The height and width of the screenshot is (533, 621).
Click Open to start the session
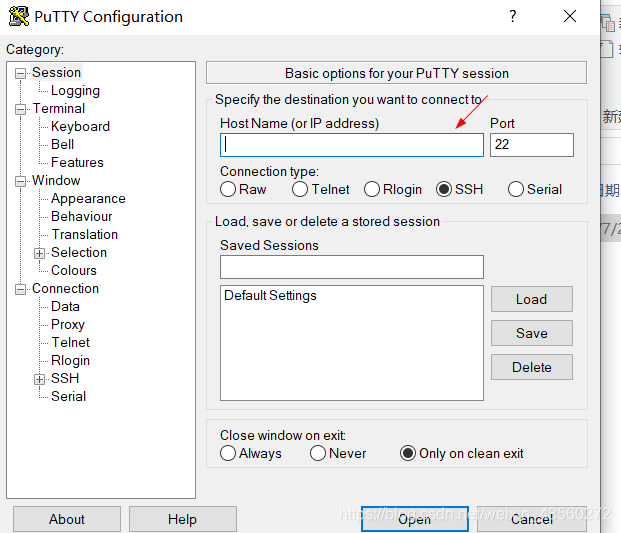click(x=415, y=519)
